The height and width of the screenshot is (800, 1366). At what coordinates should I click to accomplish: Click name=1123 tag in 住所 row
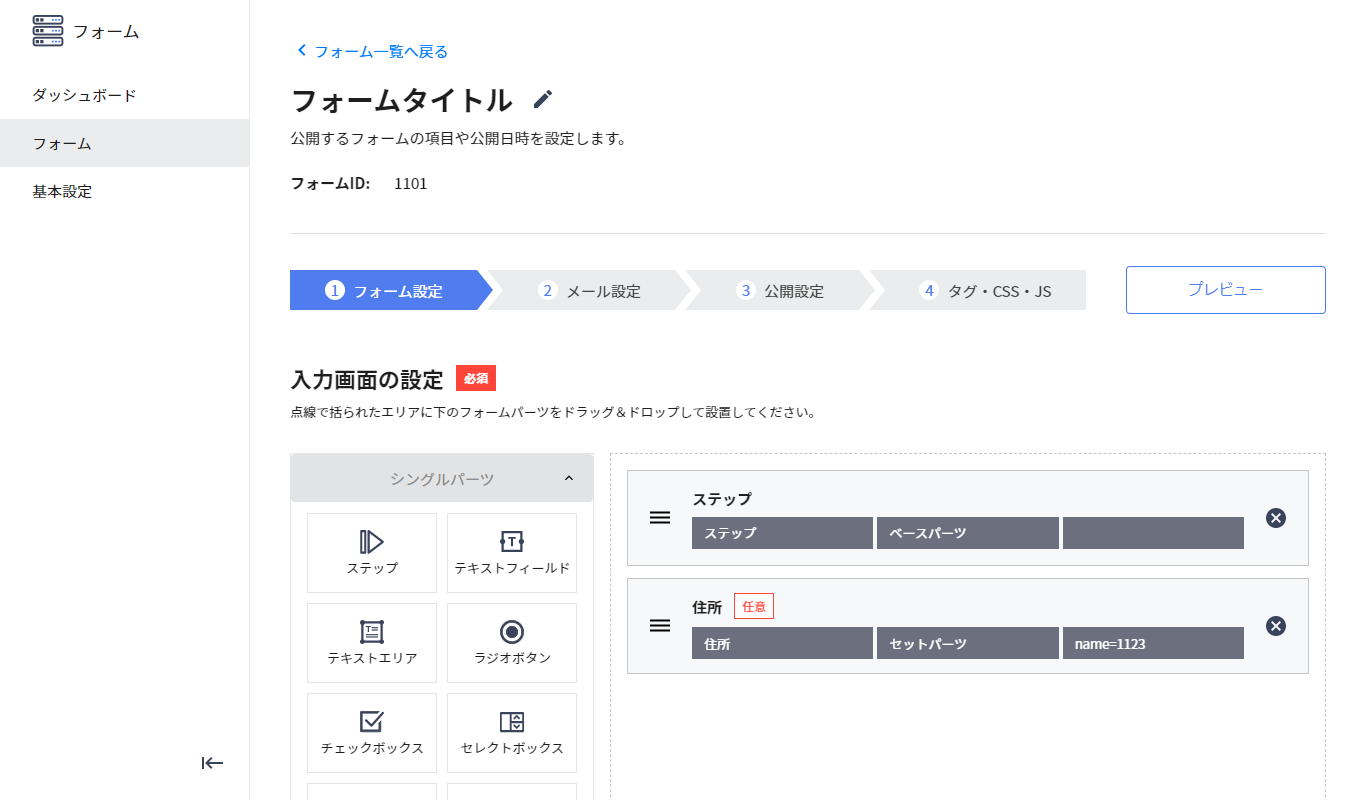coord(1153,643)
